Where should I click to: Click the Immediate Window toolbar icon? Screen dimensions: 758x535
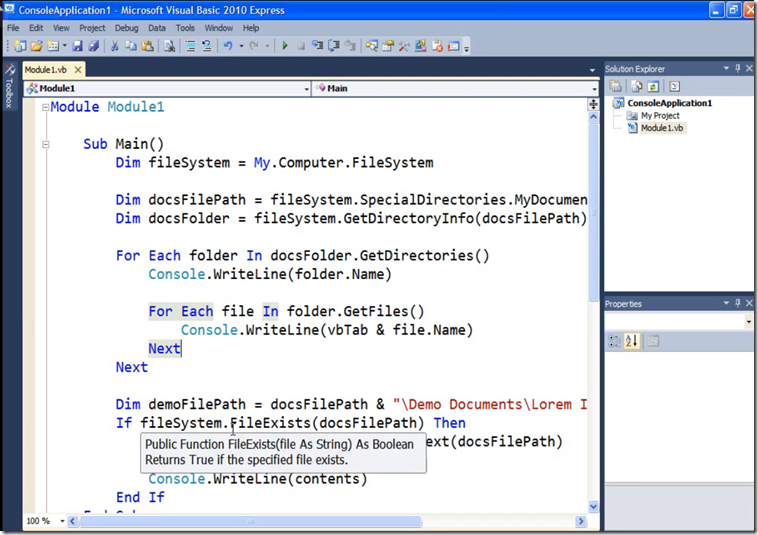(453, 46)
